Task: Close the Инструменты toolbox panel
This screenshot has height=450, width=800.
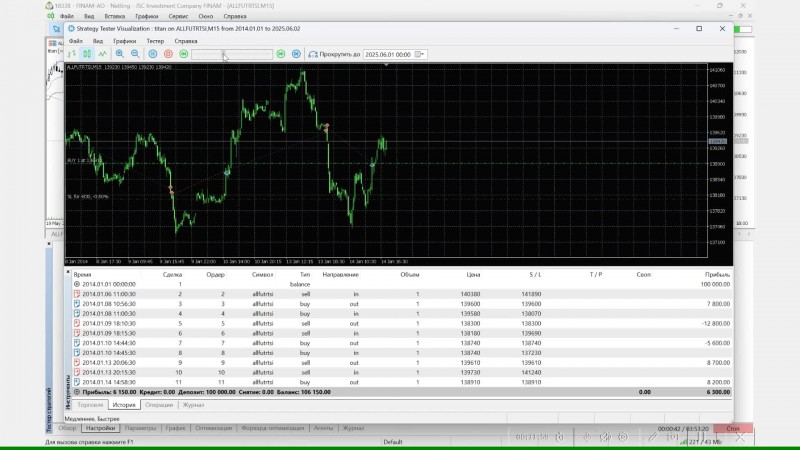Action: (68, 272)
